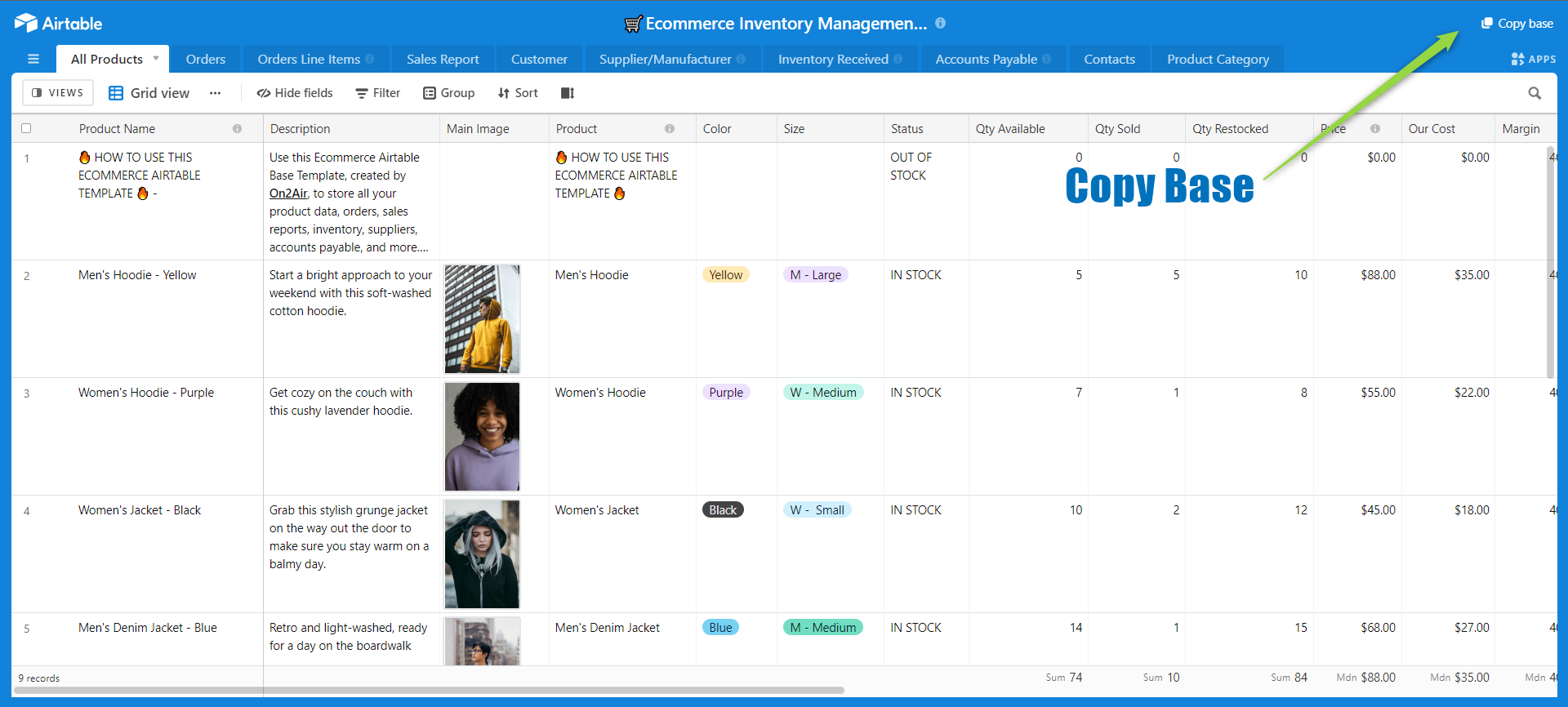Open the Sort options menu

(518, 93)
